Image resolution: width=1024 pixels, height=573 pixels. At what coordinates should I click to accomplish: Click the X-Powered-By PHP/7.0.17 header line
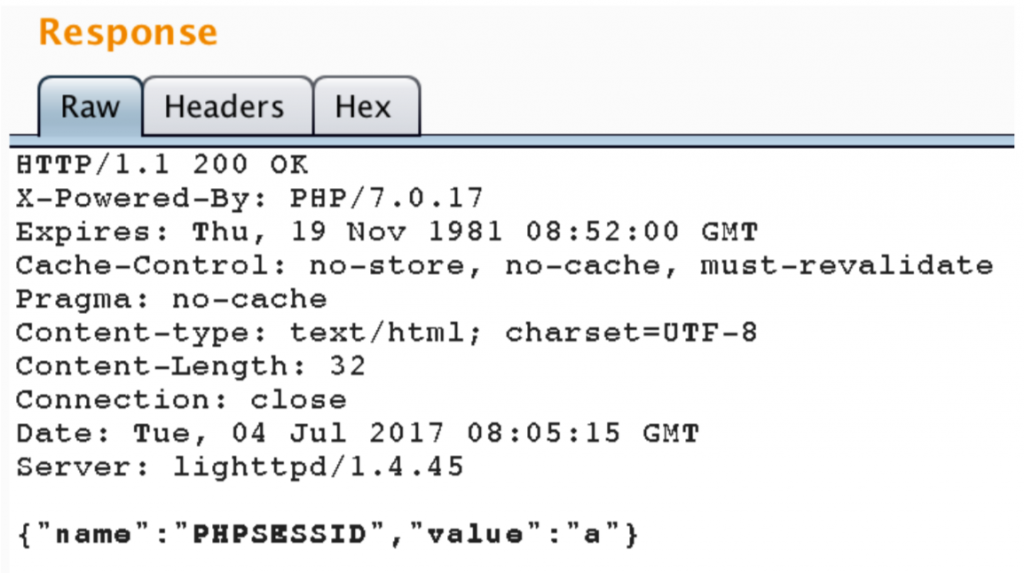pos(249,198)
